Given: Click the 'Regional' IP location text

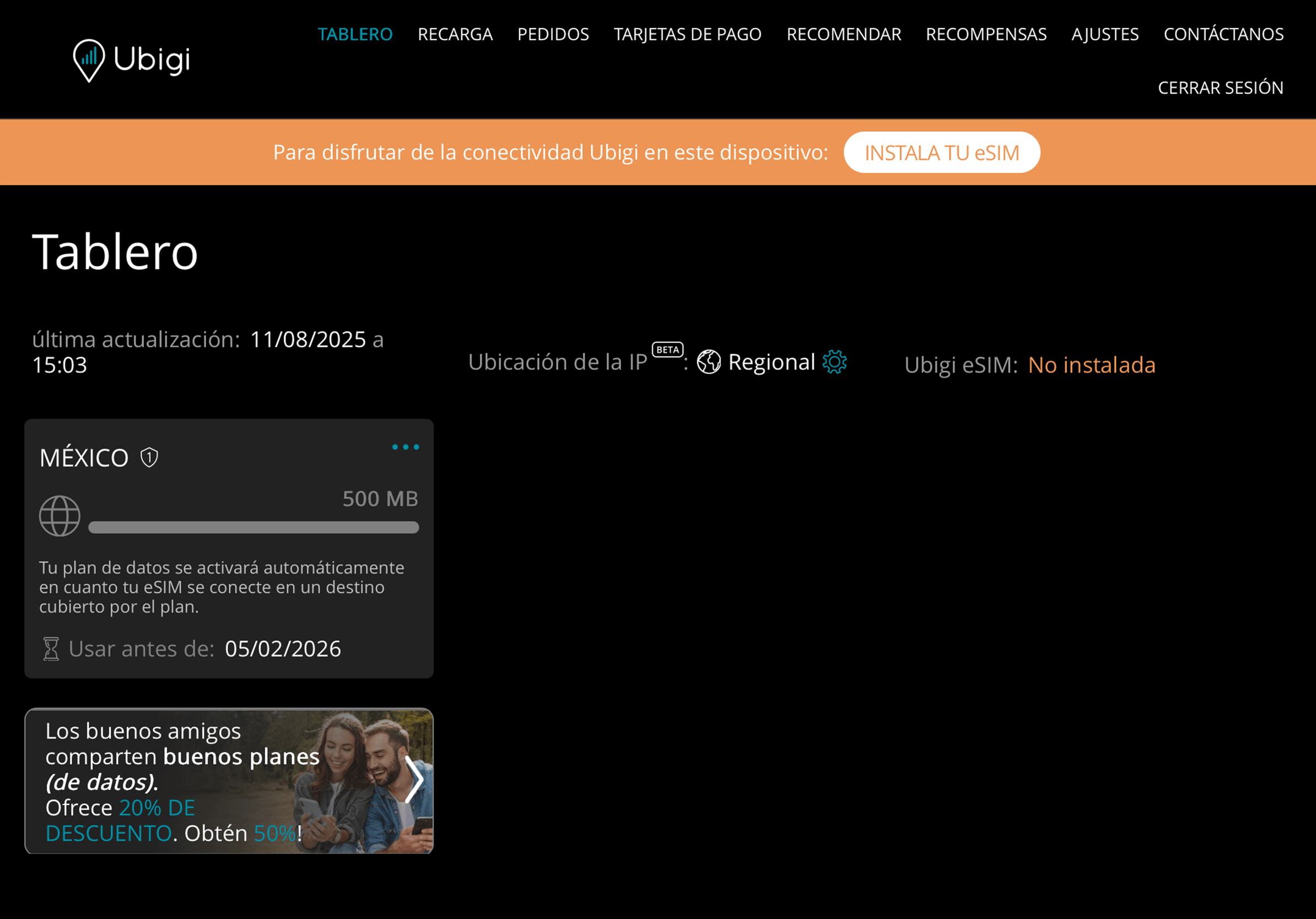Looking at the screenshot, I should [772, 362].
